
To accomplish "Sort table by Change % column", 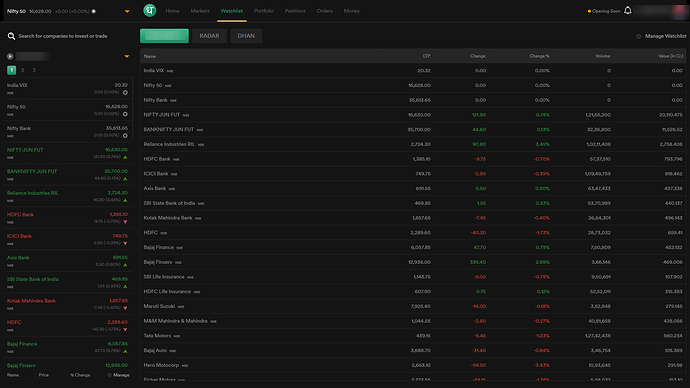I will click(x=539, y=56).
